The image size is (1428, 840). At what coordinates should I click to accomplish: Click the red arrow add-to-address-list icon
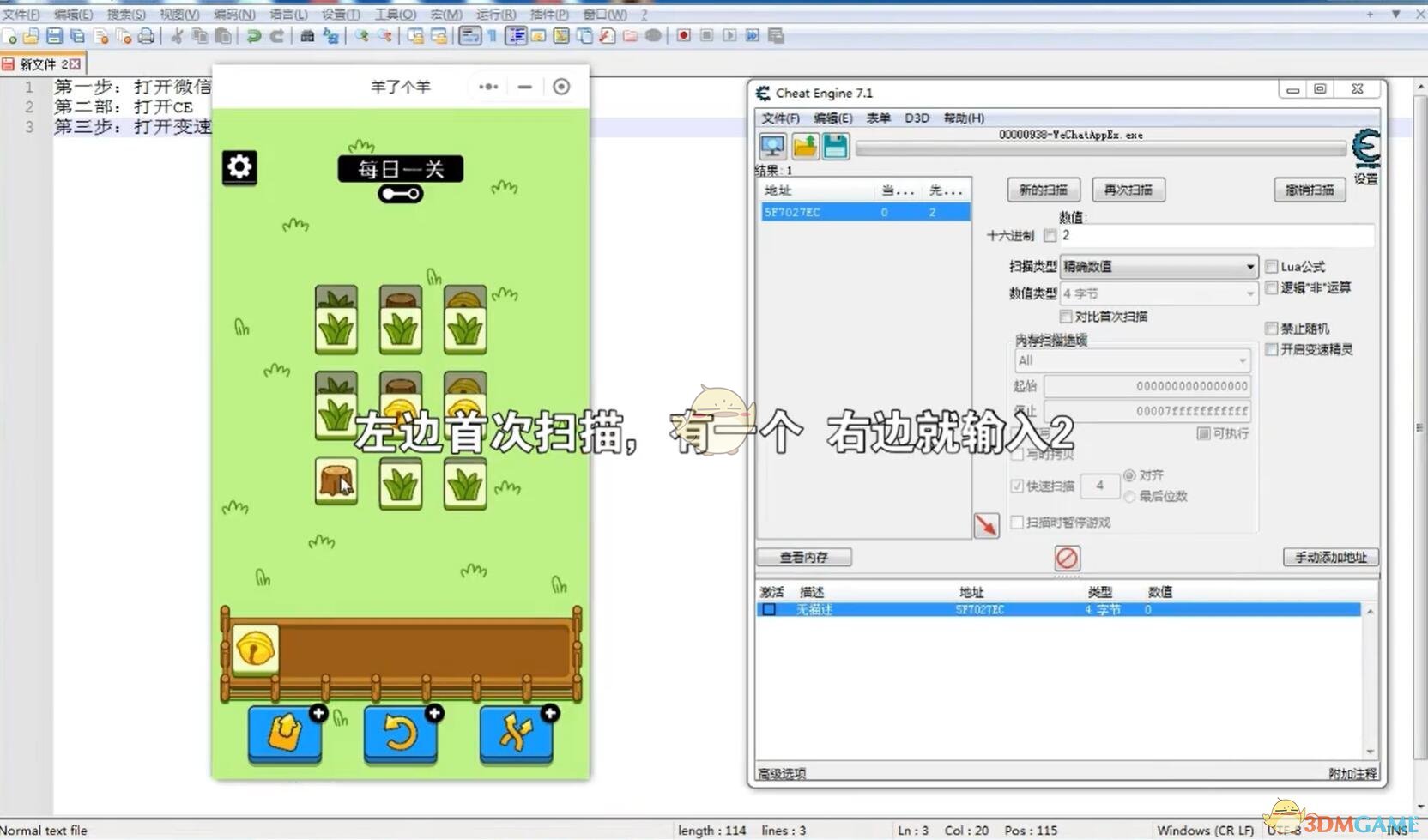(986, 524)
